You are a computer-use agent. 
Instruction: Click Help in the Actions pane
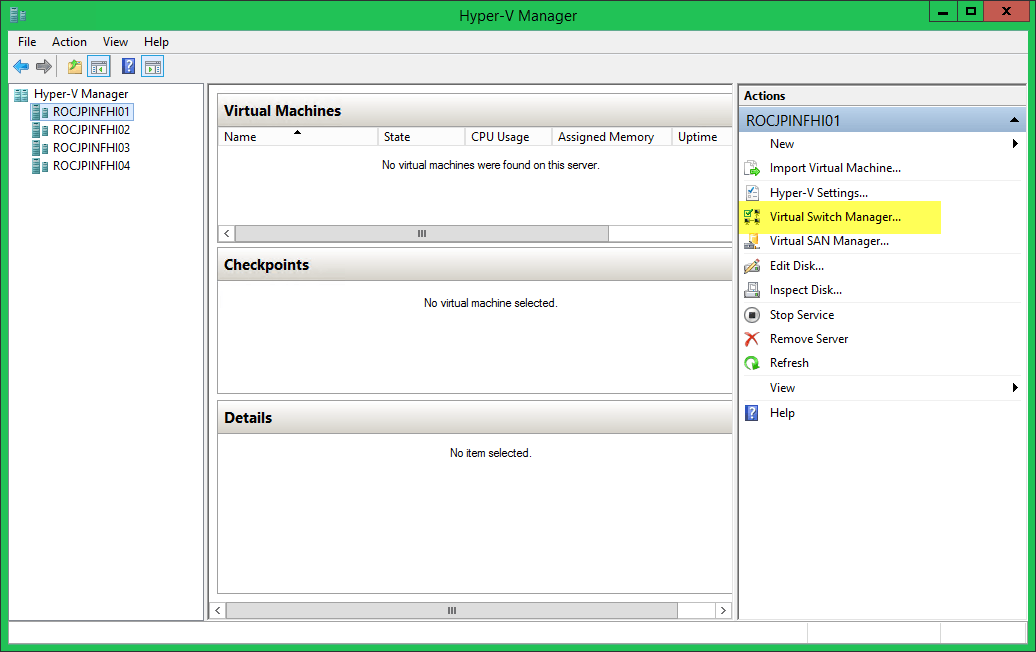782,413
